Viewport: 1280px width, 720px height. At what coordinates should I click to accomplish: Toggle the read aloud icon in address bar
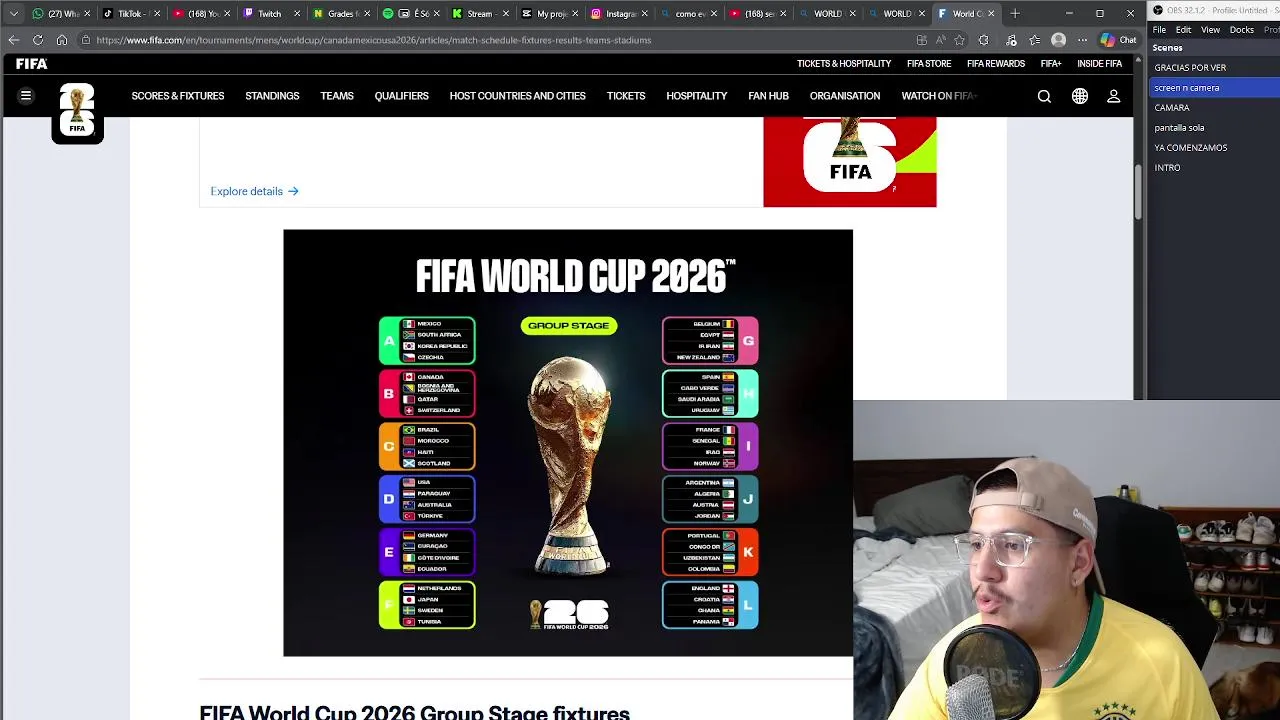click(940, 40)
